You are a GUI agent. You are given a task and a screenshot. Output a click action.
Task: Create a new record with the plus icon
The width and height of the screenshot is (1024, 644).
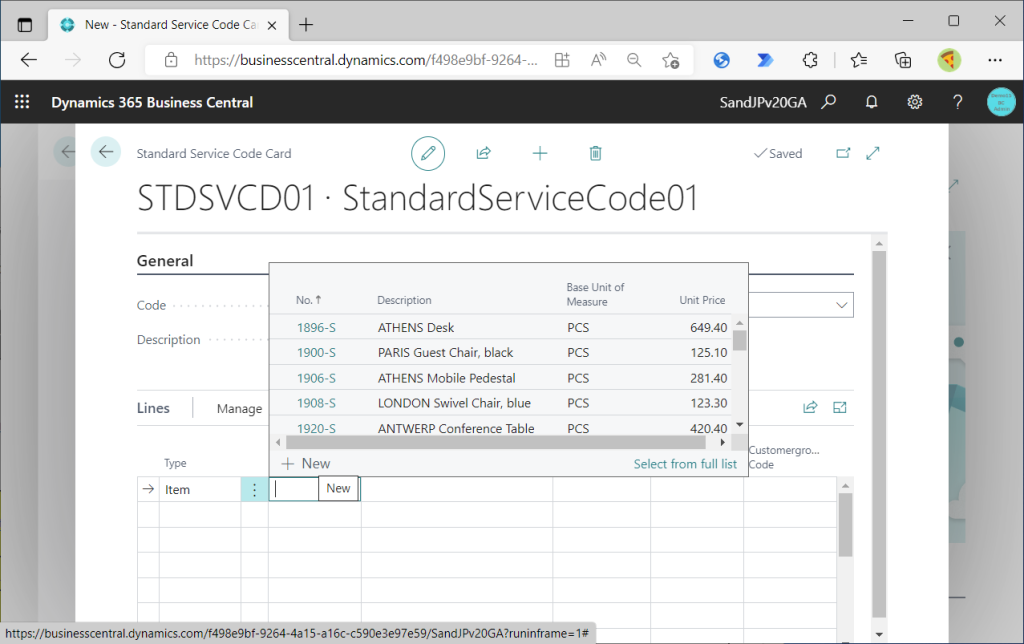[x=539, y=153]
